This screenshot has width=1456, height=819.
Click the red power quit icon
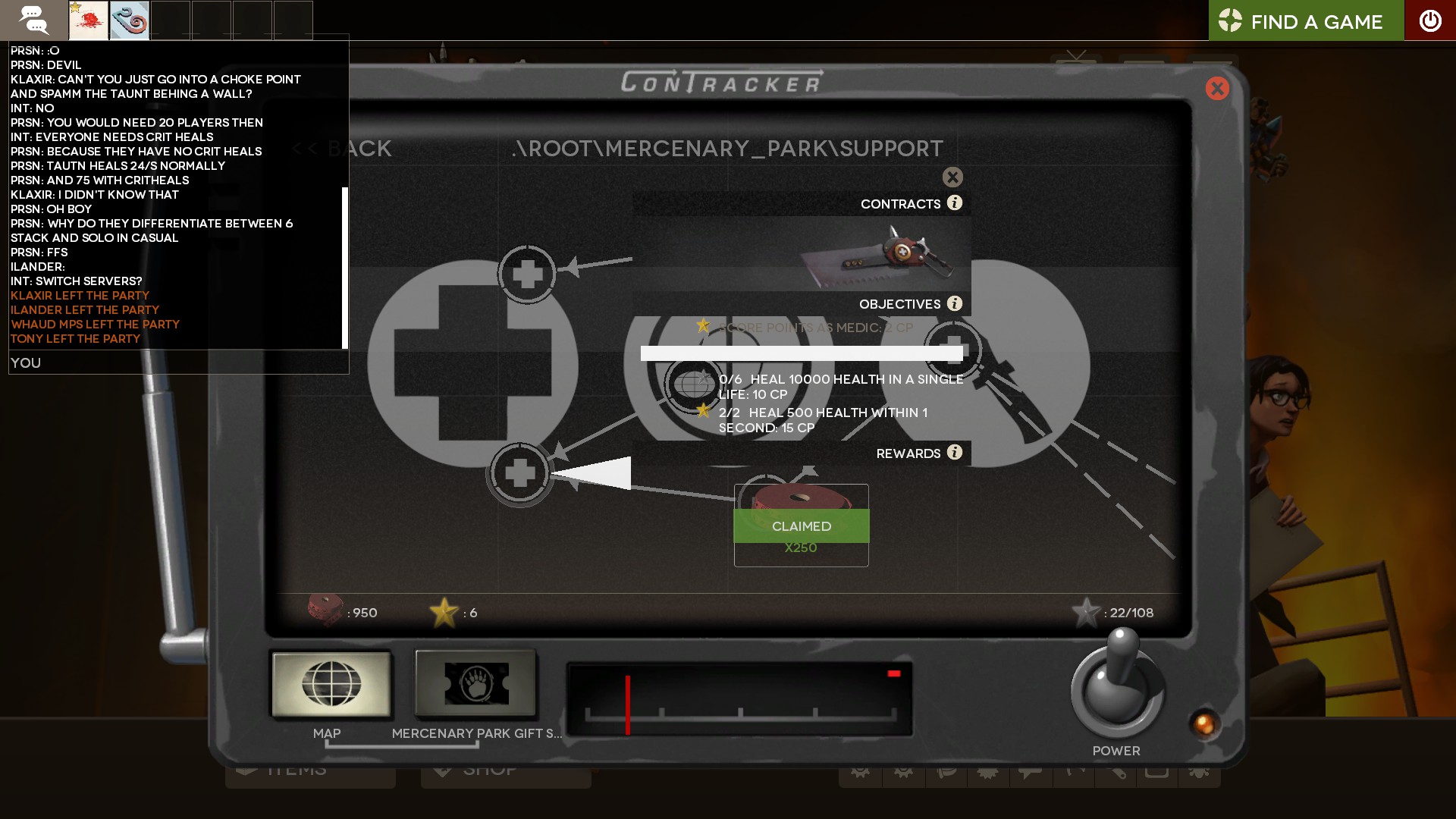[1430, 20]
